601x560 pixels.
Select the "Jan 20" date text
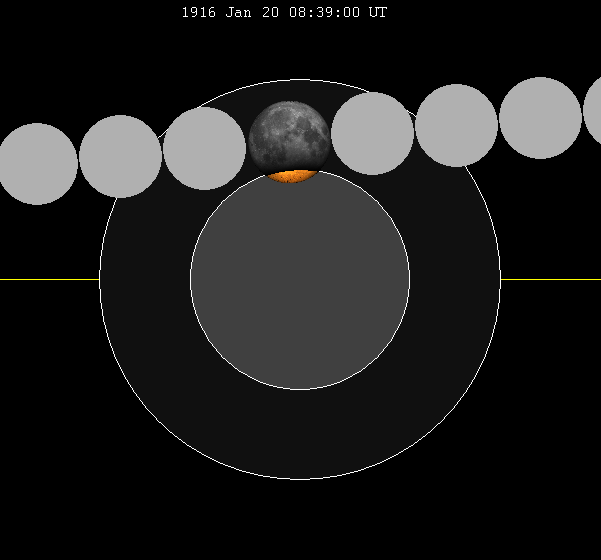(249, 13)
